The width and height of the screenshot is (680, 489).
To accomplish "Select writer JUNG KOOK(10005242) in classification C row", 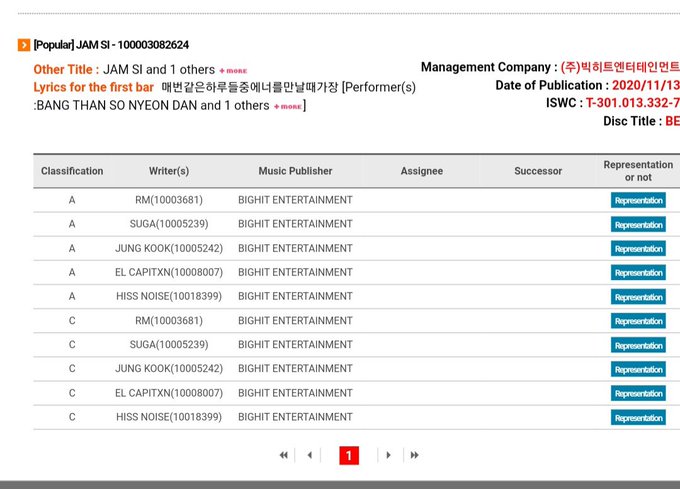I will tap(169, 368).
